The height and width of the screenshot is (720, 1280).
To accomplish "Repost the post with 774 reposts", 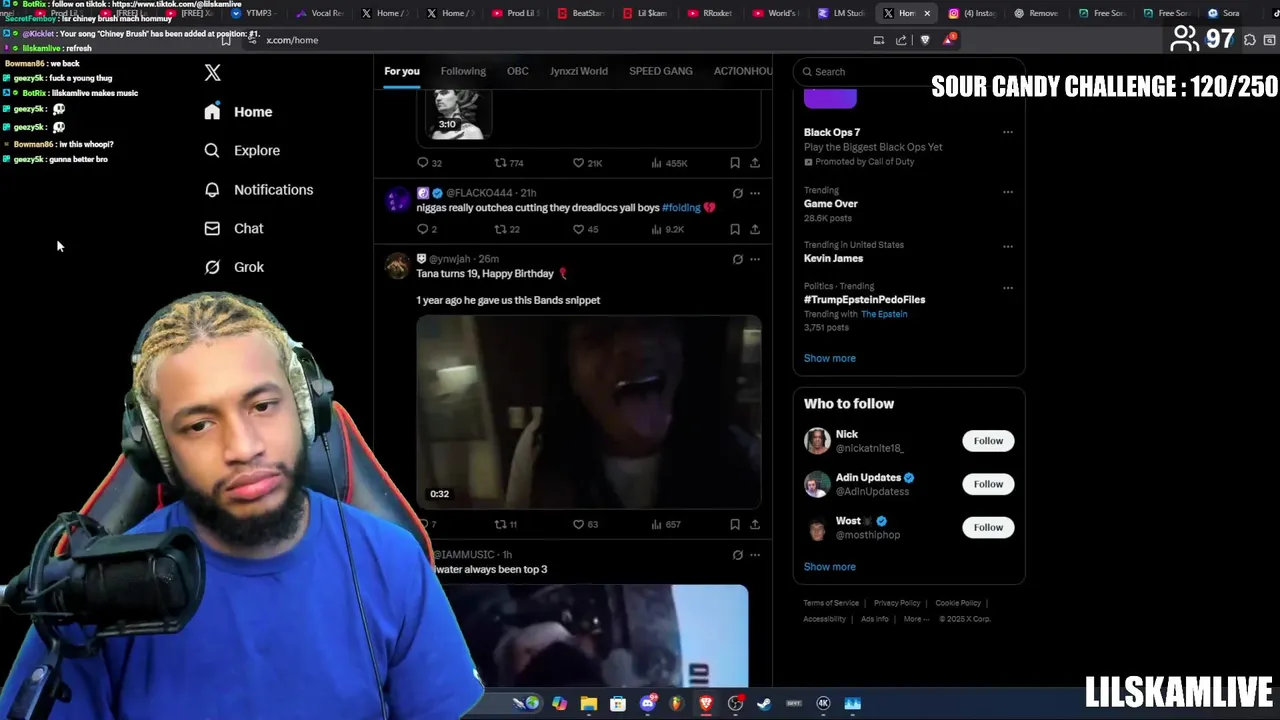I will pos(509,163).
